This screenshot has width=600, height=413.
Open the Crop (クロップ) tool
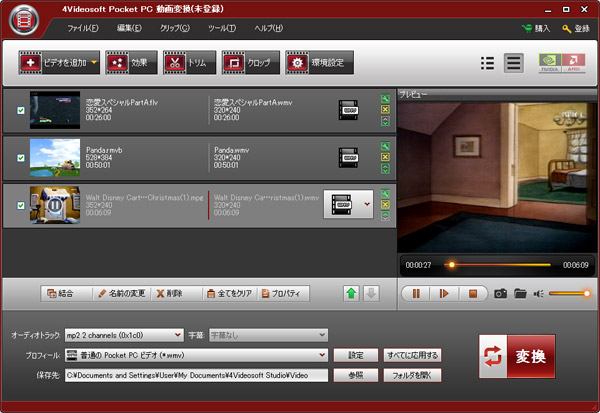(x=251, y=62)
